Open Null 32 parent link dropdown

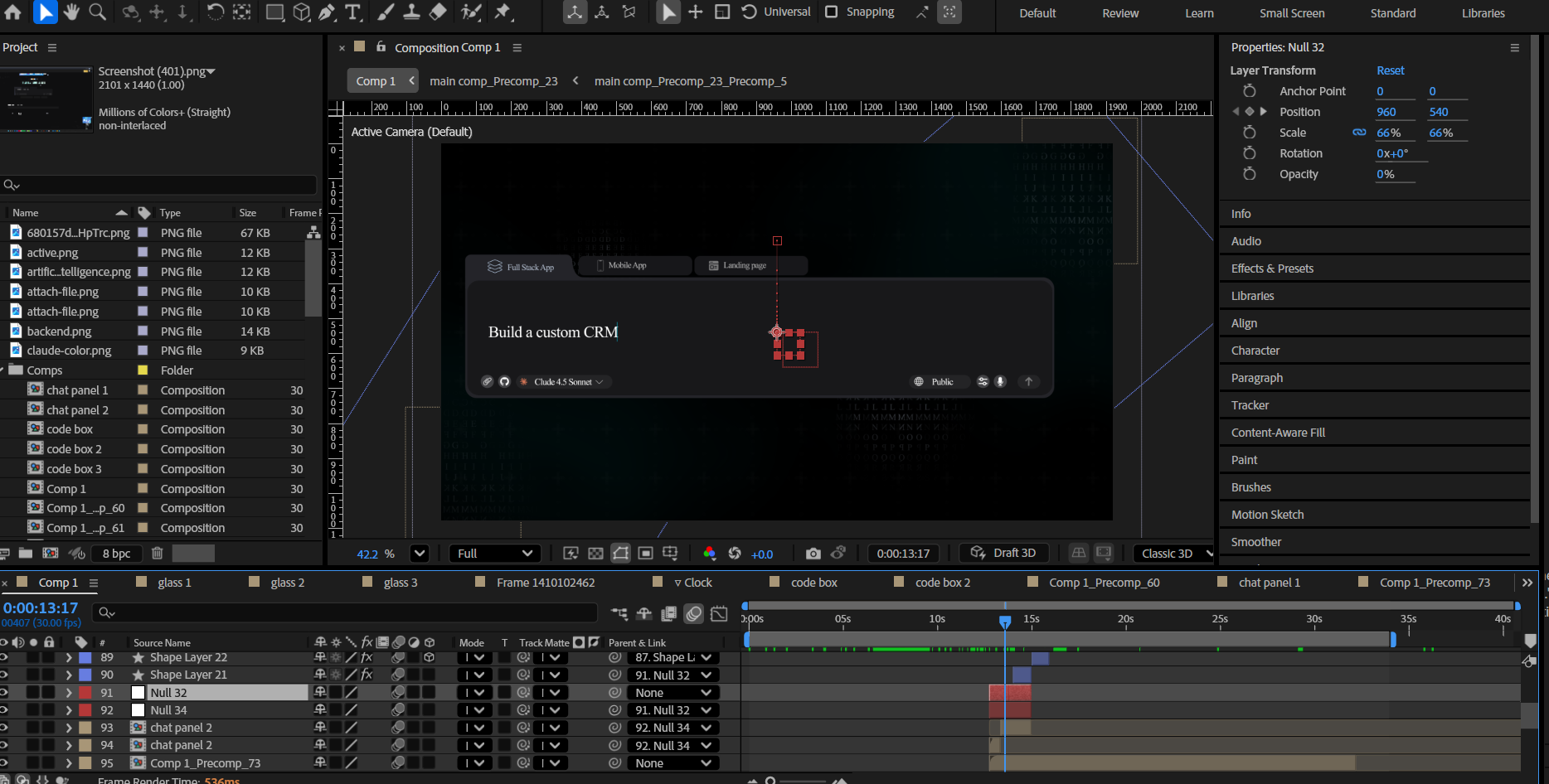pyautogui.click(x=672, y=693)
